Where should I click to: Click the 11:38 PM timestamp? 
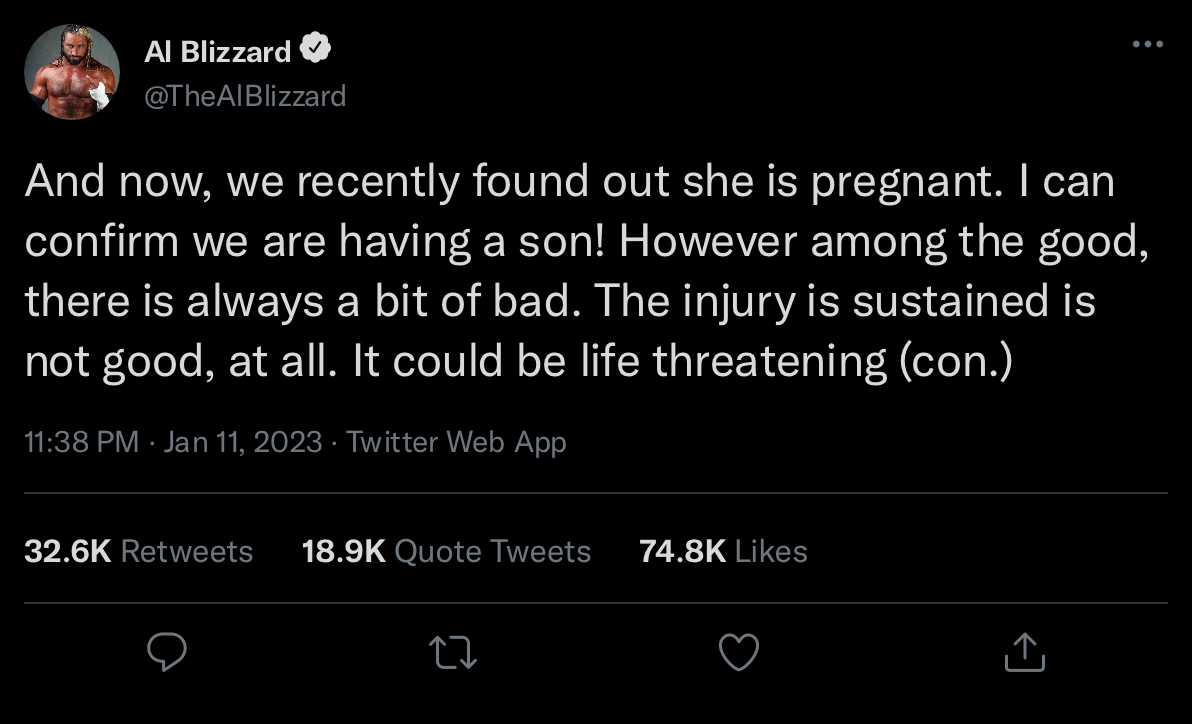[x=82, y=442]
